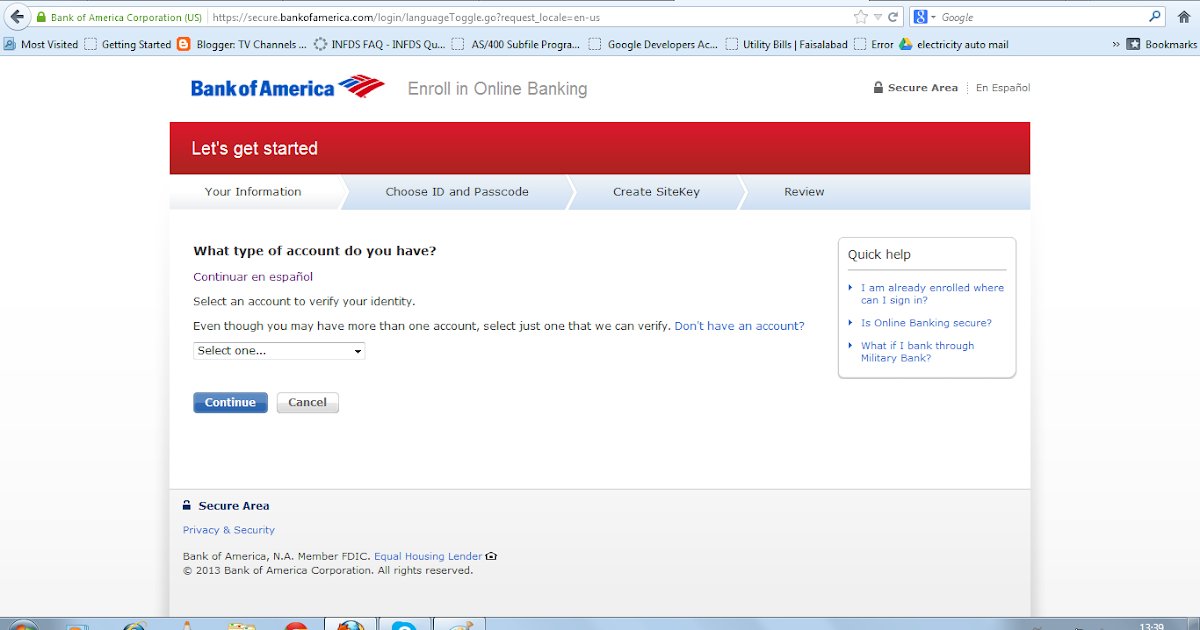Click the Secure Area padlock in header

click(x=878, y=88)
